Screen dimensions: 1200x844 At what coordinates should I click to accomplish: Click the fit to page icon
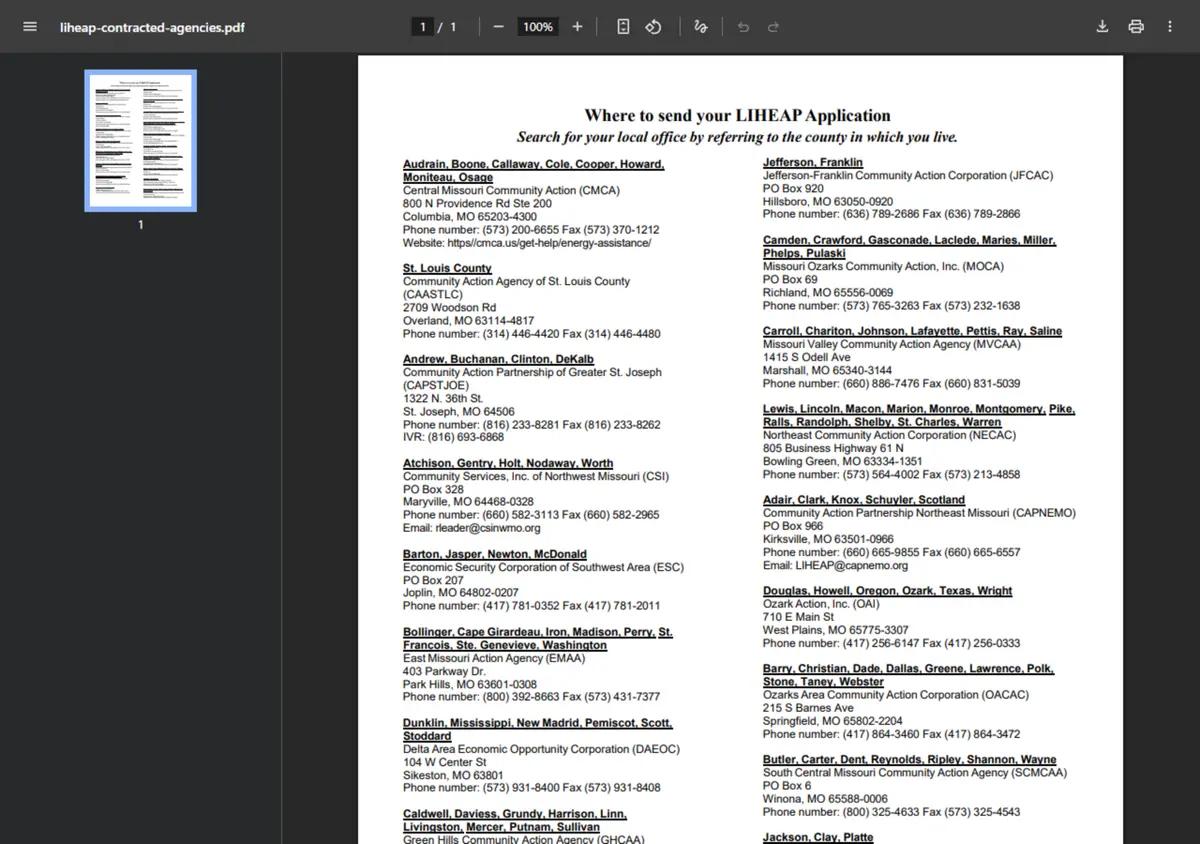point(623,27)
